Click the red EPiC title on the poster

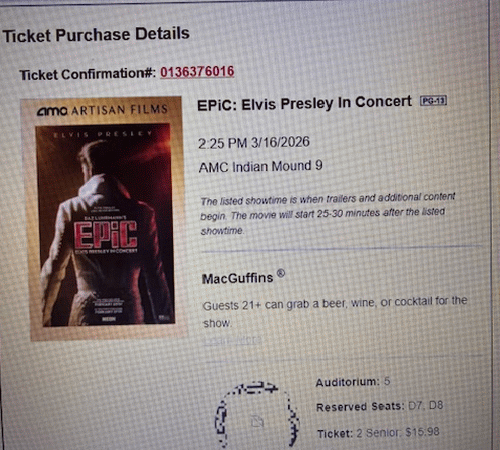point(105,234)
